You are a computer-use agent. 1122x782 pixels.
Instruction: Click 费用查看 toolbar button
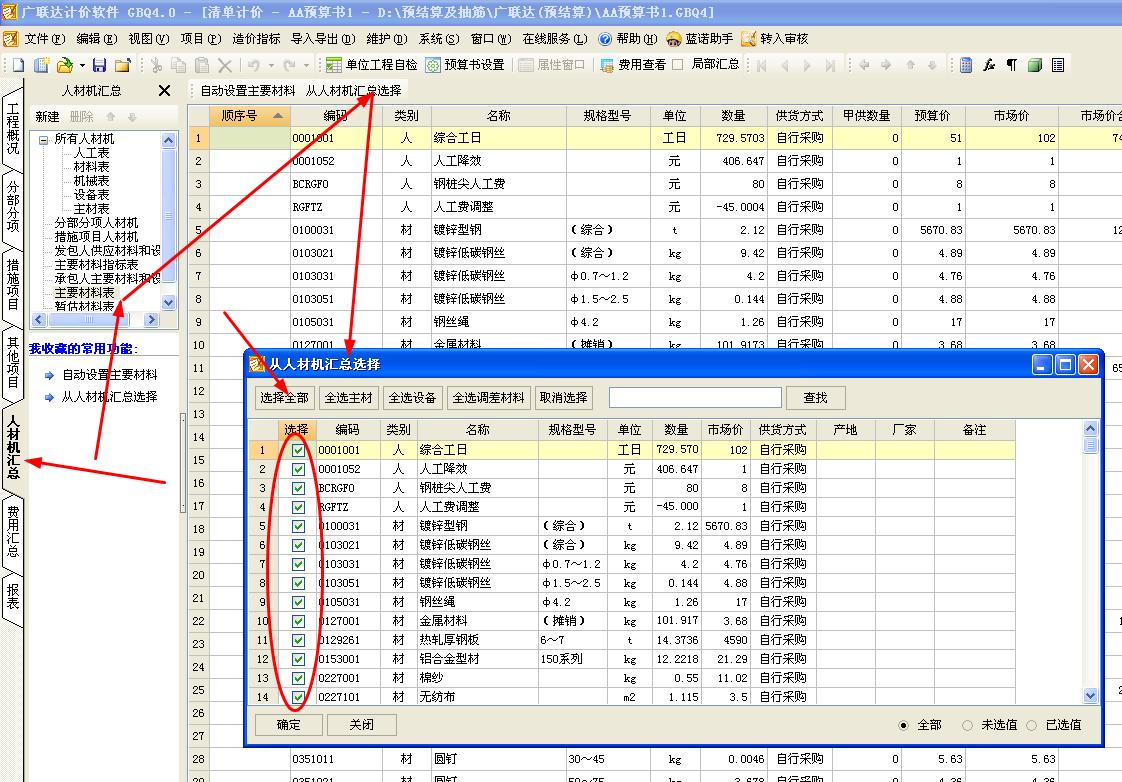(633, 65)
